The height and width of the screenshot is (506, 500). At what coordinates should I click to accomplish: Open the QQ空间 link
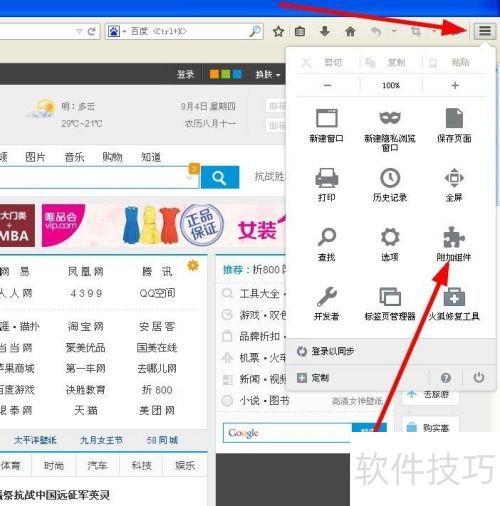tap(157, 293)
